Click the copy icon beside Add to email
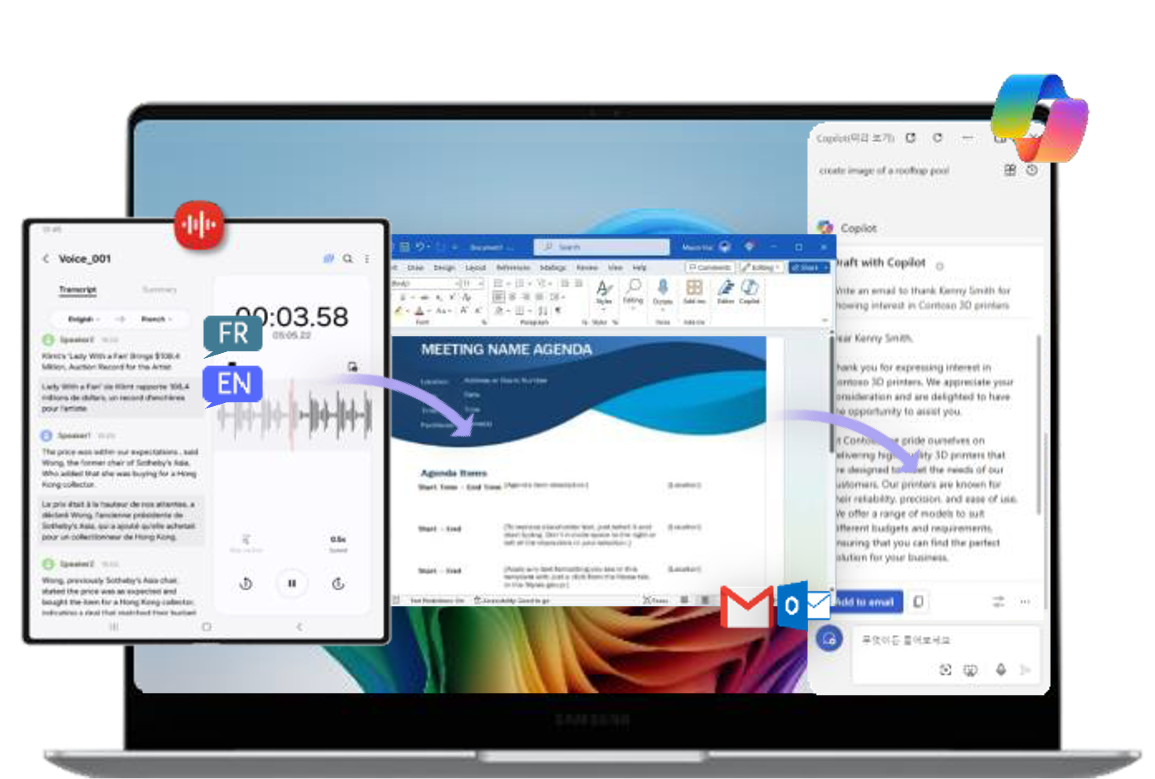The image size is (1155, 779). (918, 602)
